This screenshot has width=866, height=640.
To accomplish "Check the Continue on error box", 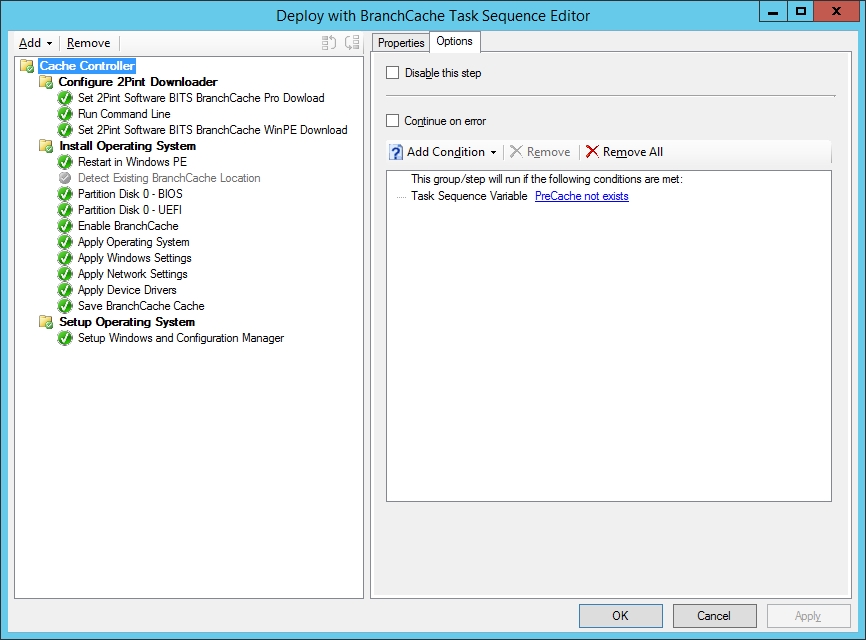I will point(393,121).
